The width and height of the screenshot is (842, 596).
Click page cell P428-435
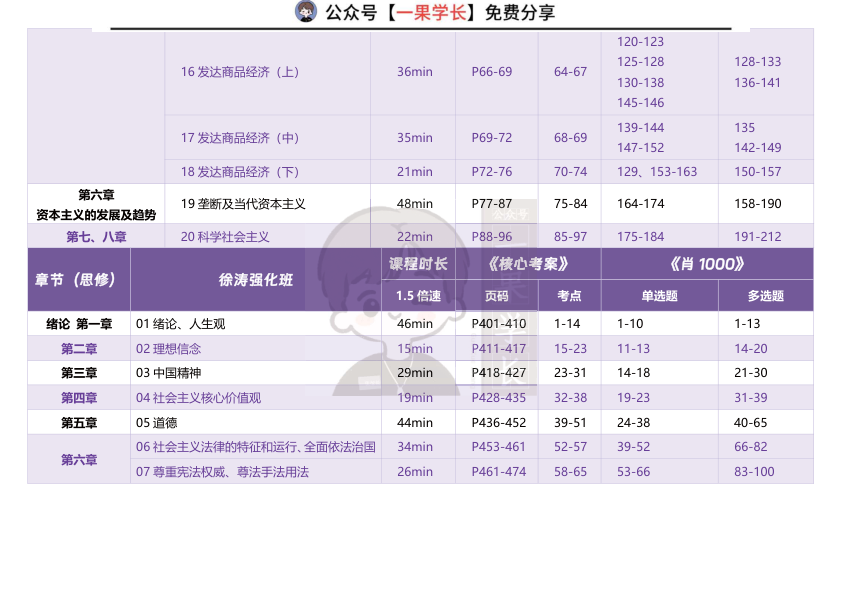click(x=499, y=398)
